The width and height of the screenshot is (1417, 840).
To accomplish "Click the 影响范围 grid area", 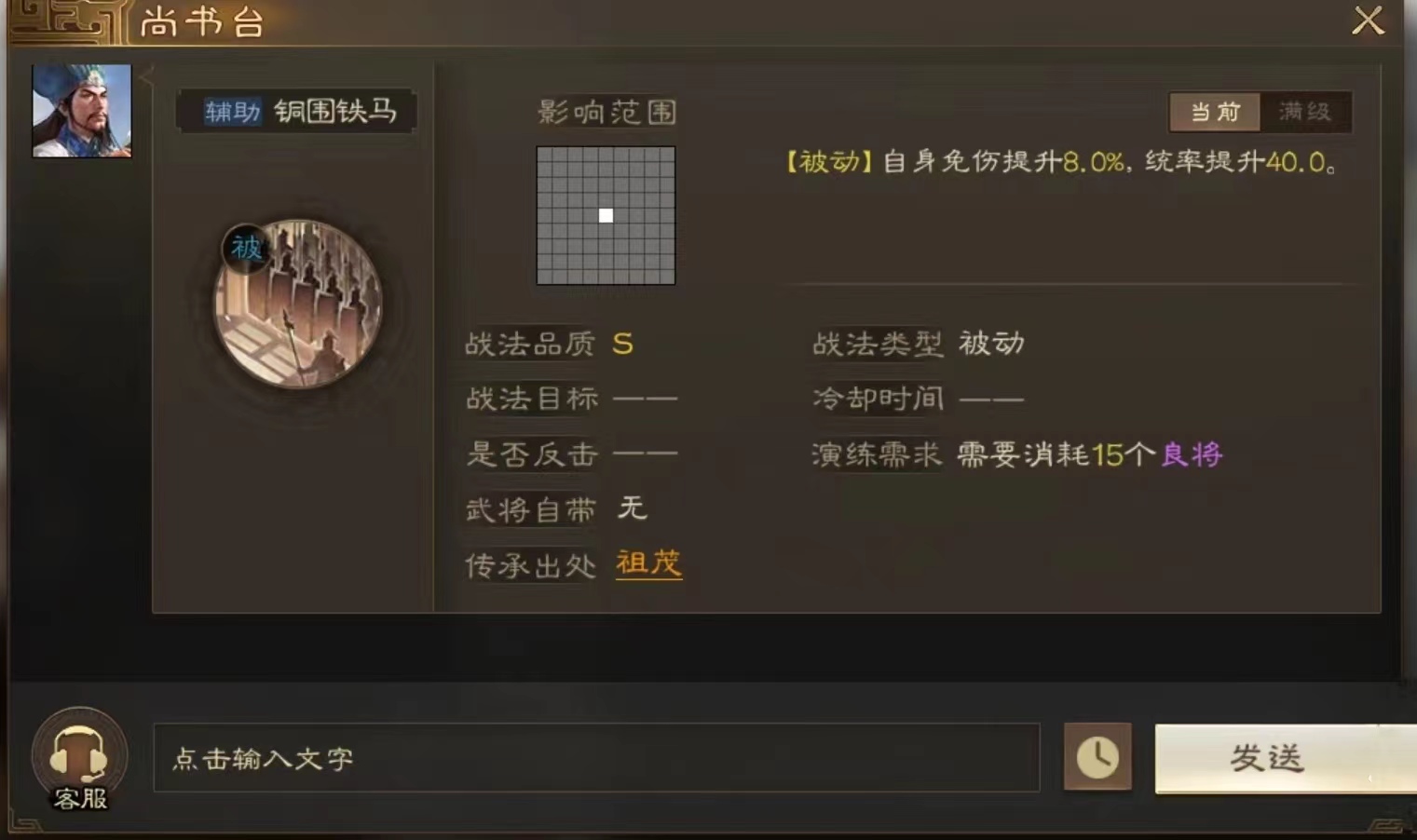I will (606, 215).
